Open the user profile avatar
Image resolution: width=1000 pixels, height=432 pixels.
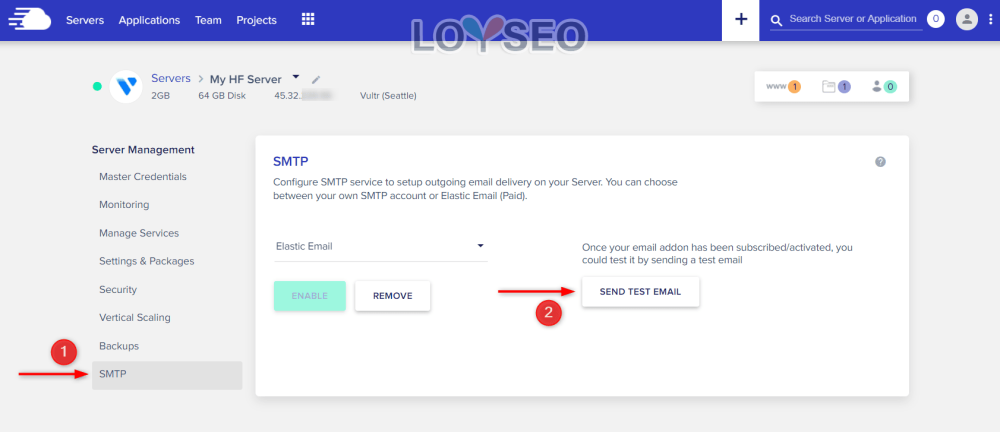(967, 19)
